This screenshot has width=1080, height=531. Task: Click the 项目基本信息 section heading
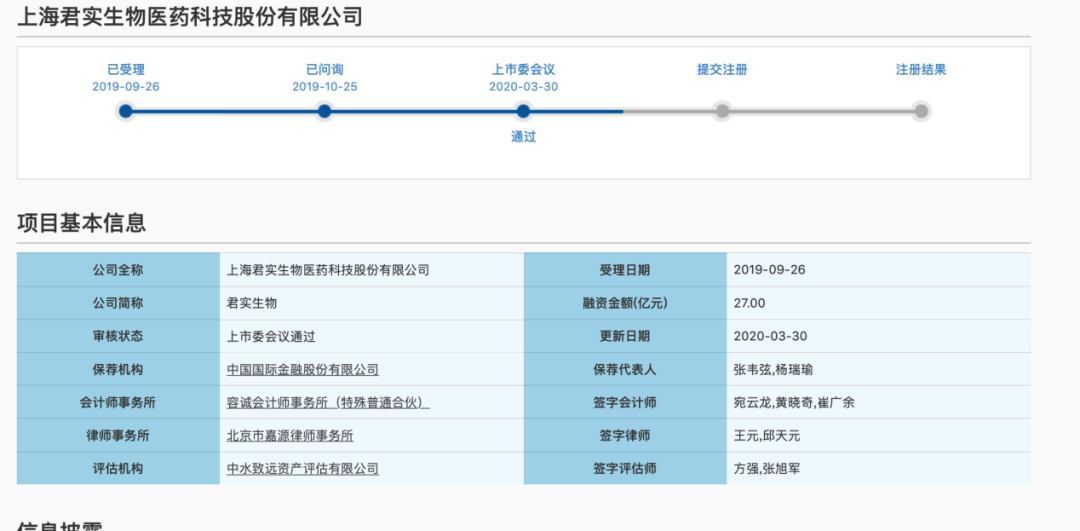click(x=82, y=223)
